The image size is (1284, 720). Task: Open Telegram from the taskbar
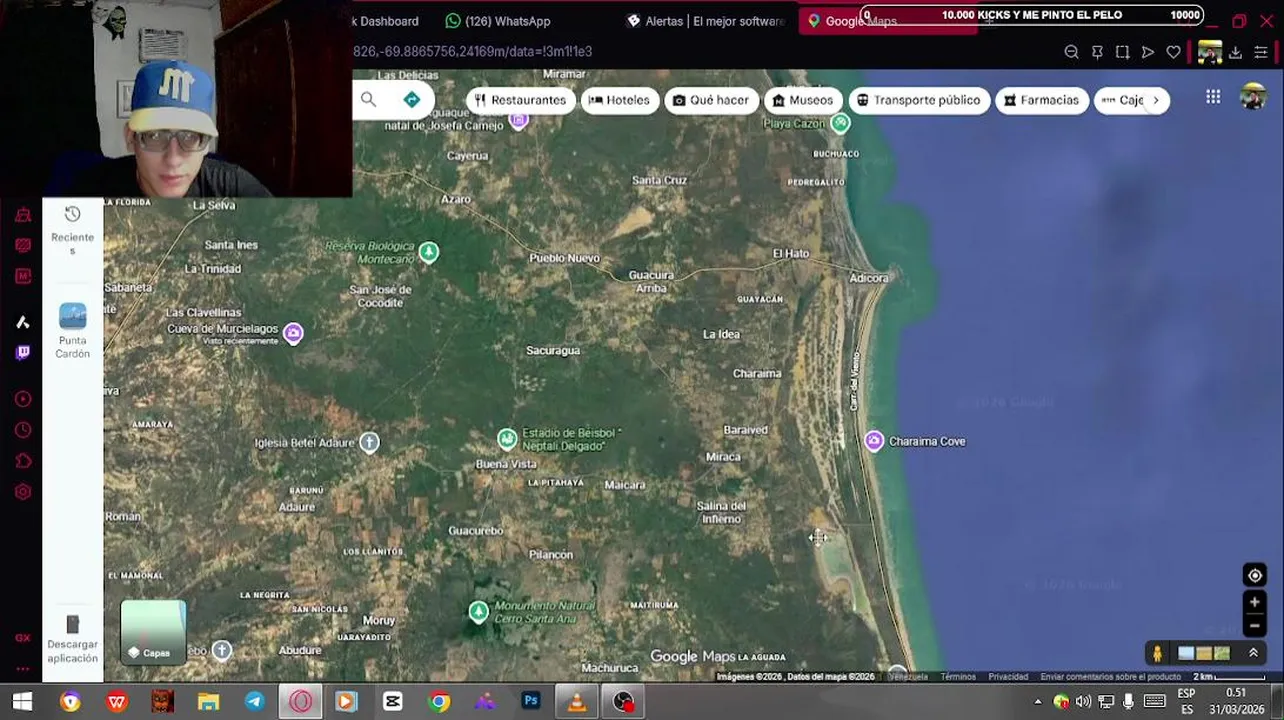click(254, 702)
